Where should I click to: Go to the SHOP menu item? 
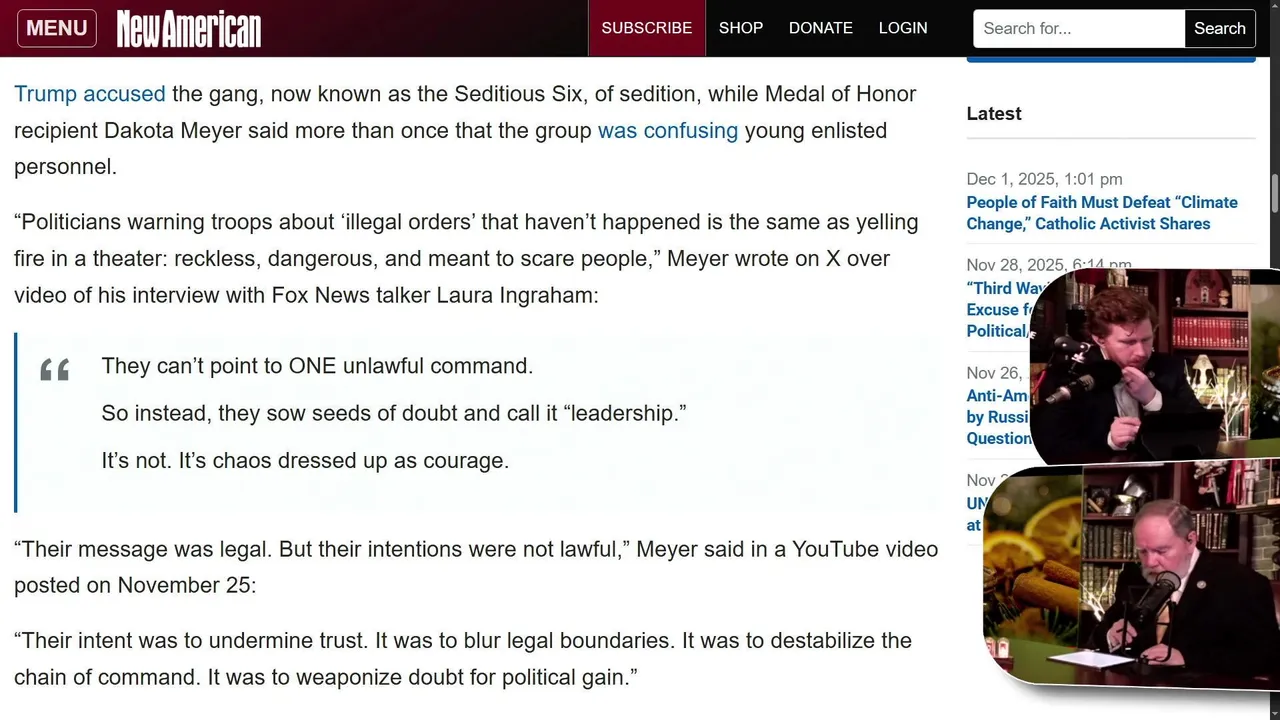tap(741, 28)
